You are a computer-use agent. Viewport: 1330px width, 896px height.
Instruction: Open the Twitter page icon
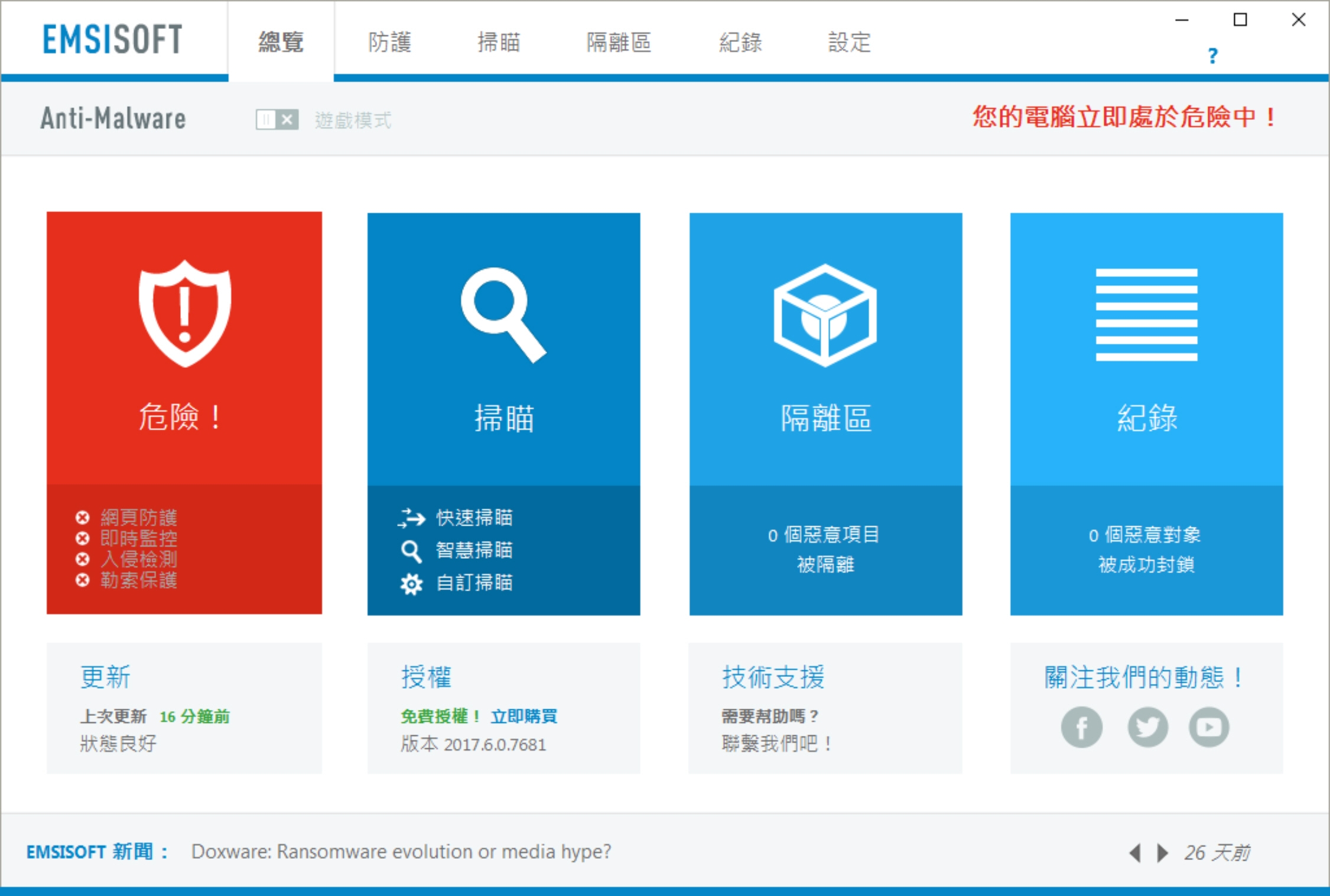(x=1147, y=727)
